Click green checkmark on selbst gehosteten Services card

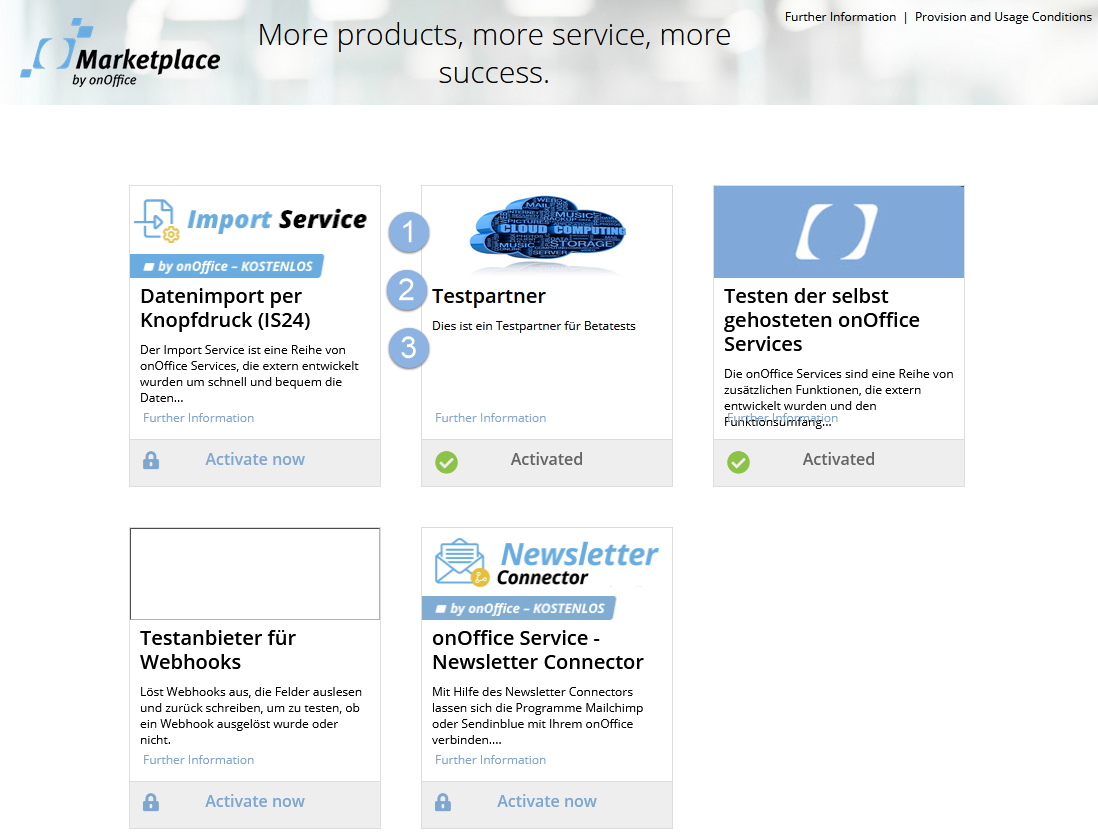(738, 462)
